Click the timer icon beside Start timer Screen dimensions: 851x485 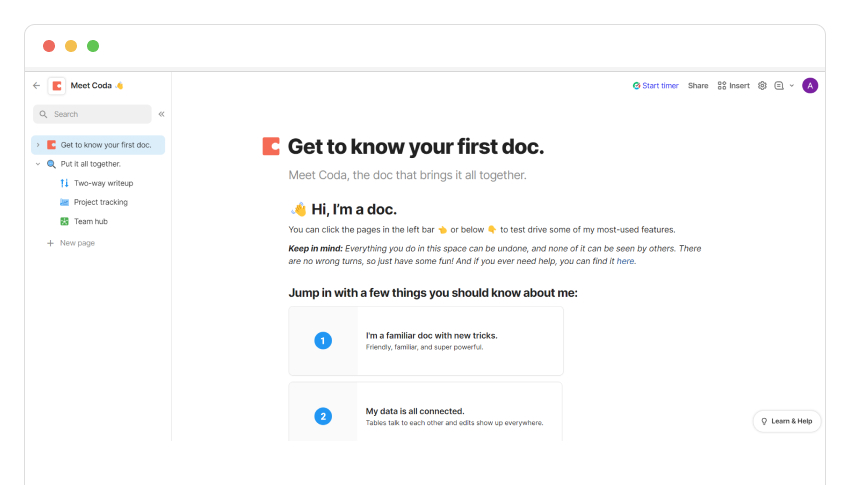[x=636, y=86]
